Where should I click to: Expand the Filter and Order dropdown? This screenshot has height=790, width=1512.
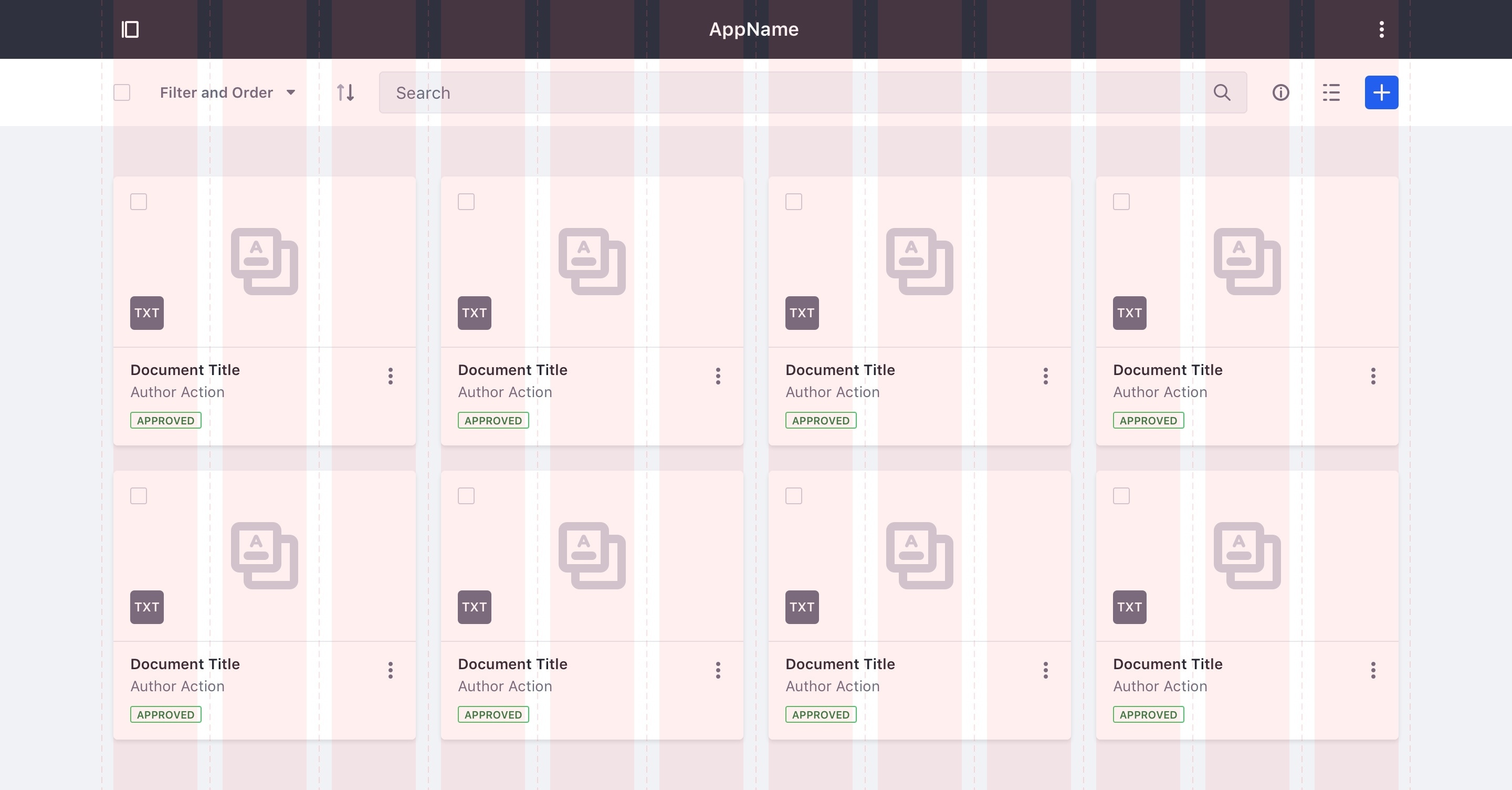click(x=228, y=93)
